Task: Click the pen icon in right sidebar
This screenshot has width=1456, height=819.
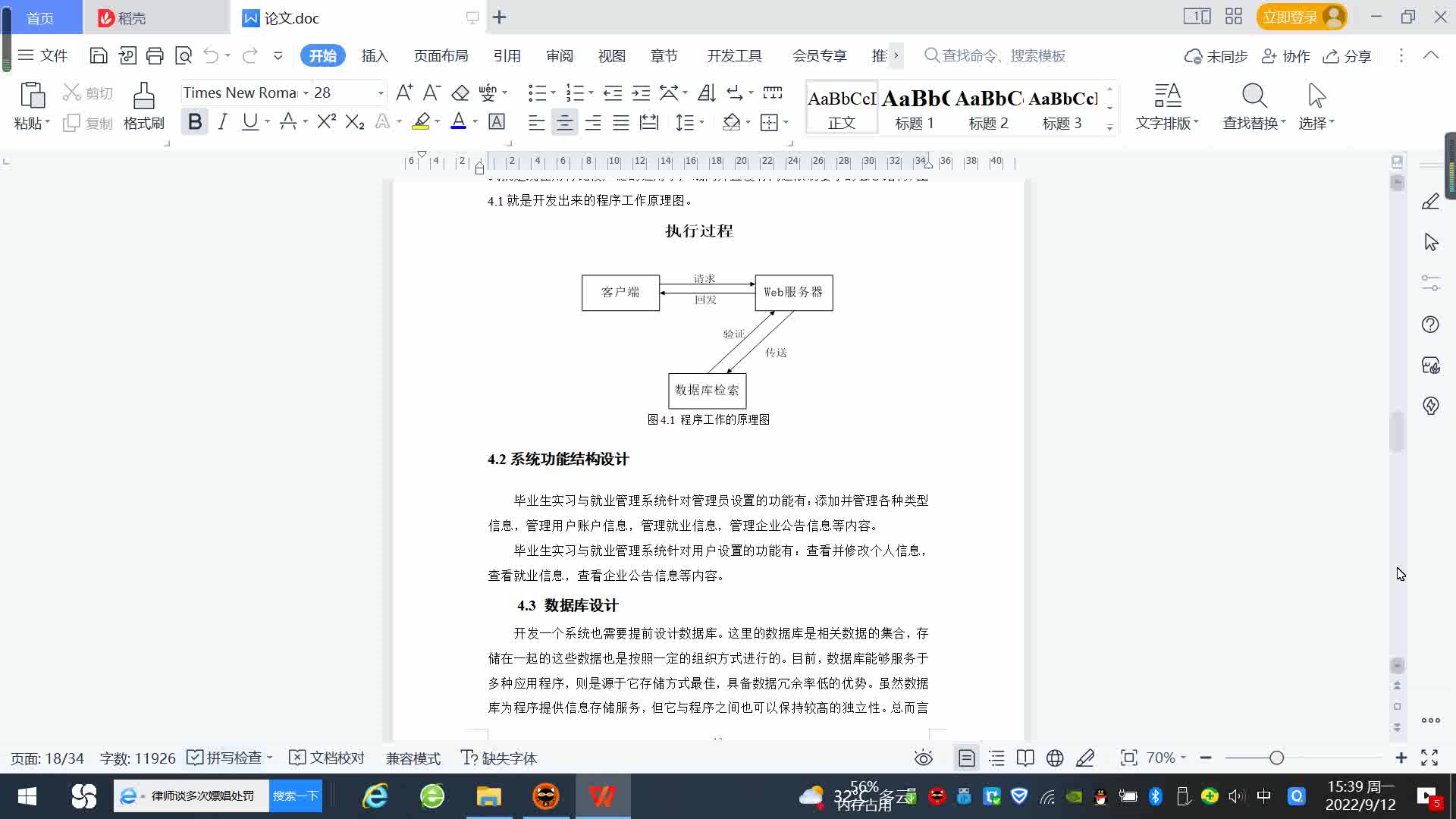Action: pos(1430,202)
